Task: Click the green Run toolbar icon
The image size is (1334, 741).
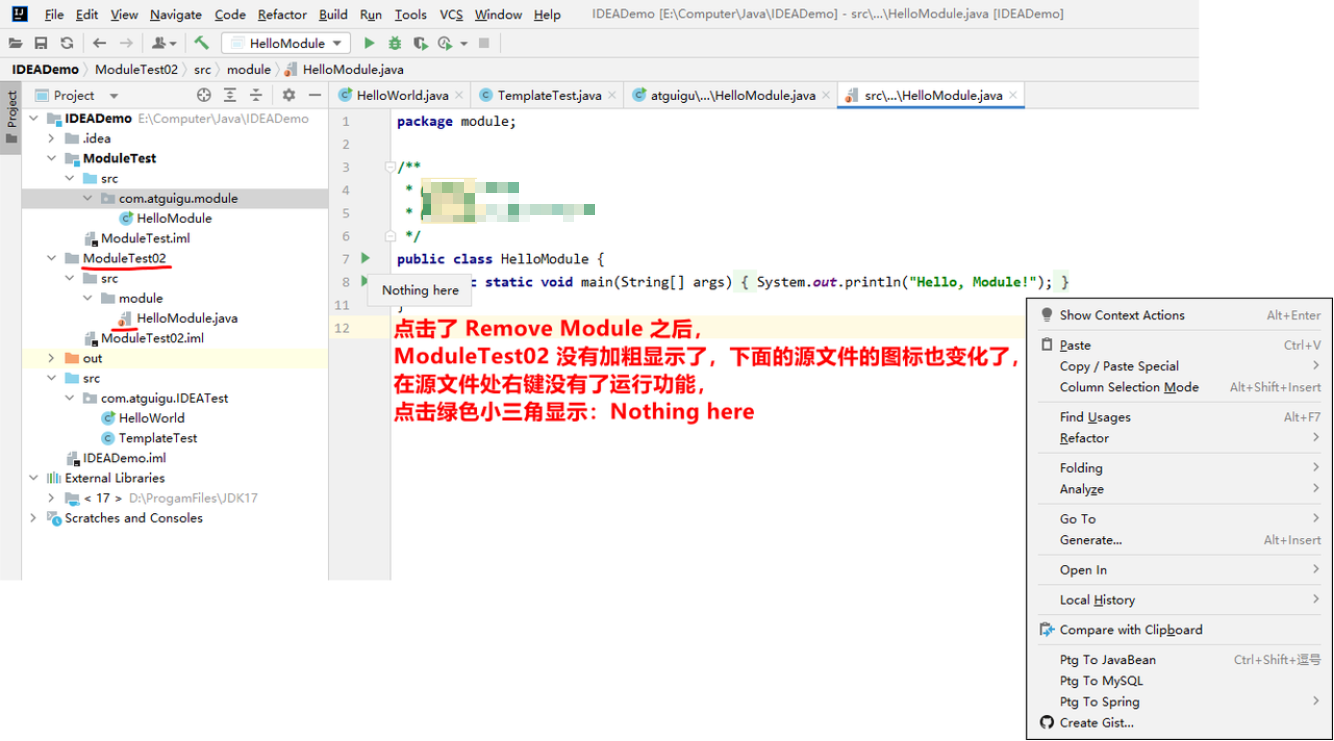Action: pyautogui.click(x=369, y=43)
